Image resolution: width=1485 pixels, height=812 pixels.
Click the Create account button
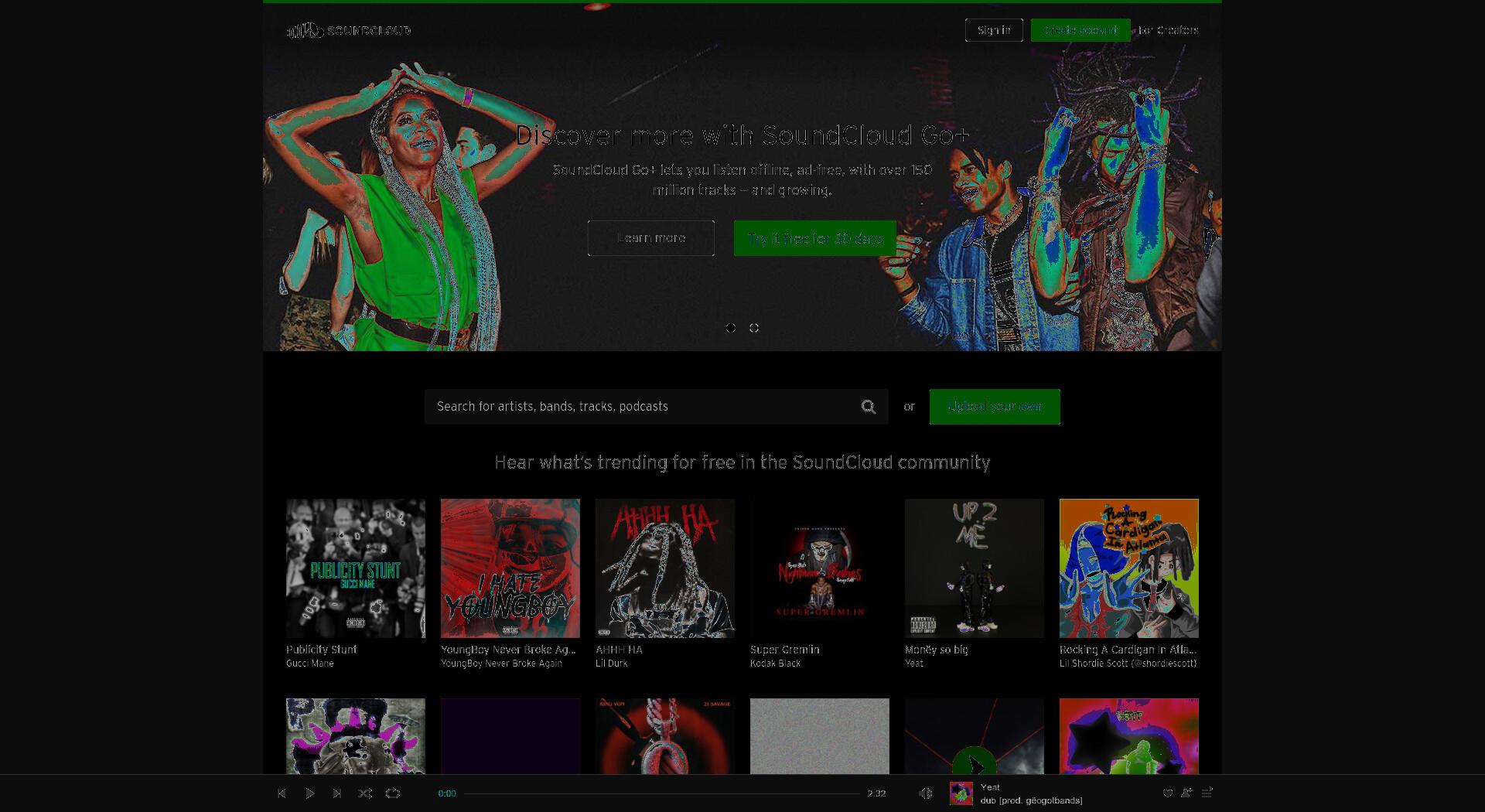pos(1080,30)
